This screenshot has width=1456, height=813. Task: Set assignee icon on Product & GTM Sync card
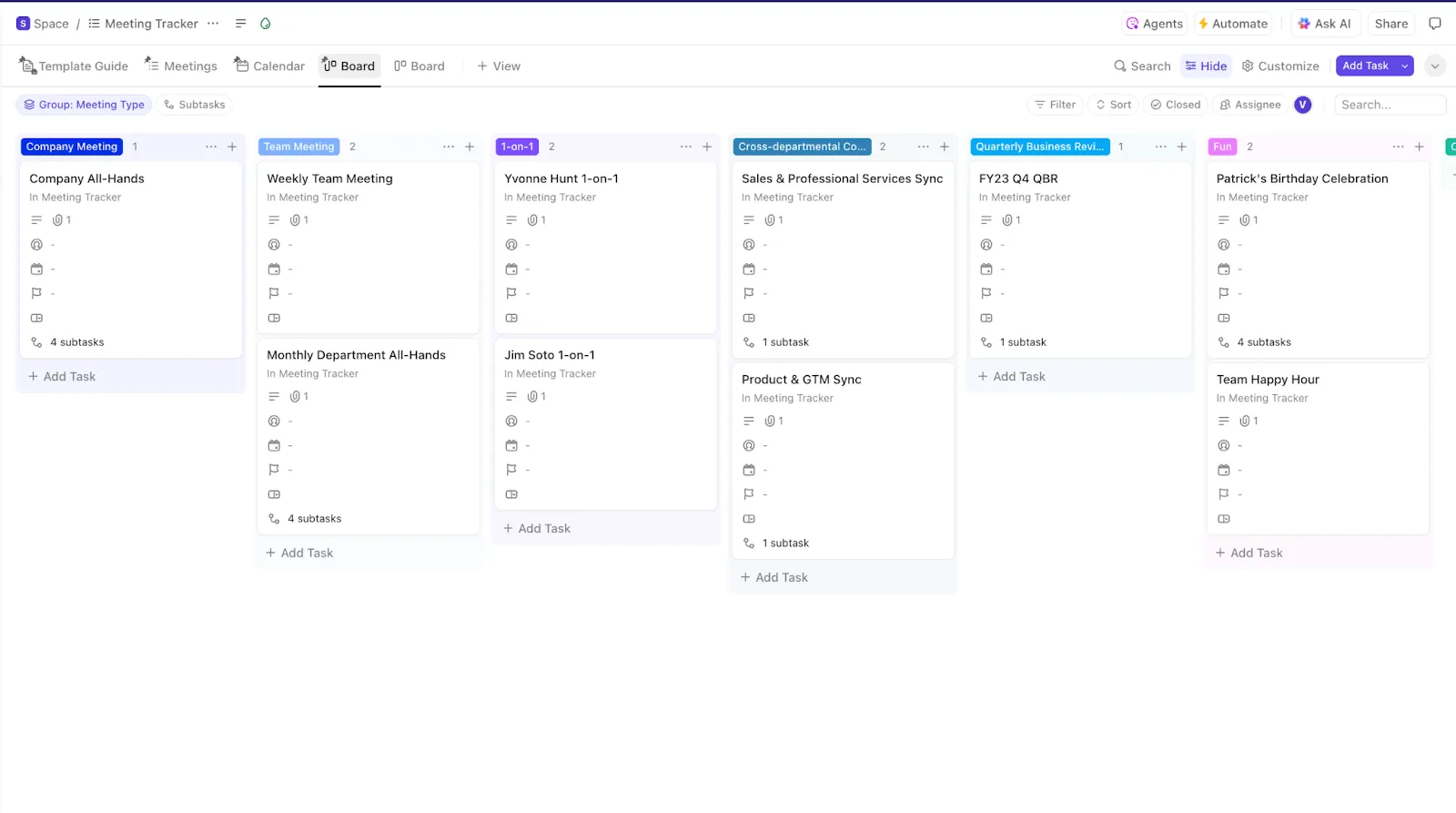749,446
